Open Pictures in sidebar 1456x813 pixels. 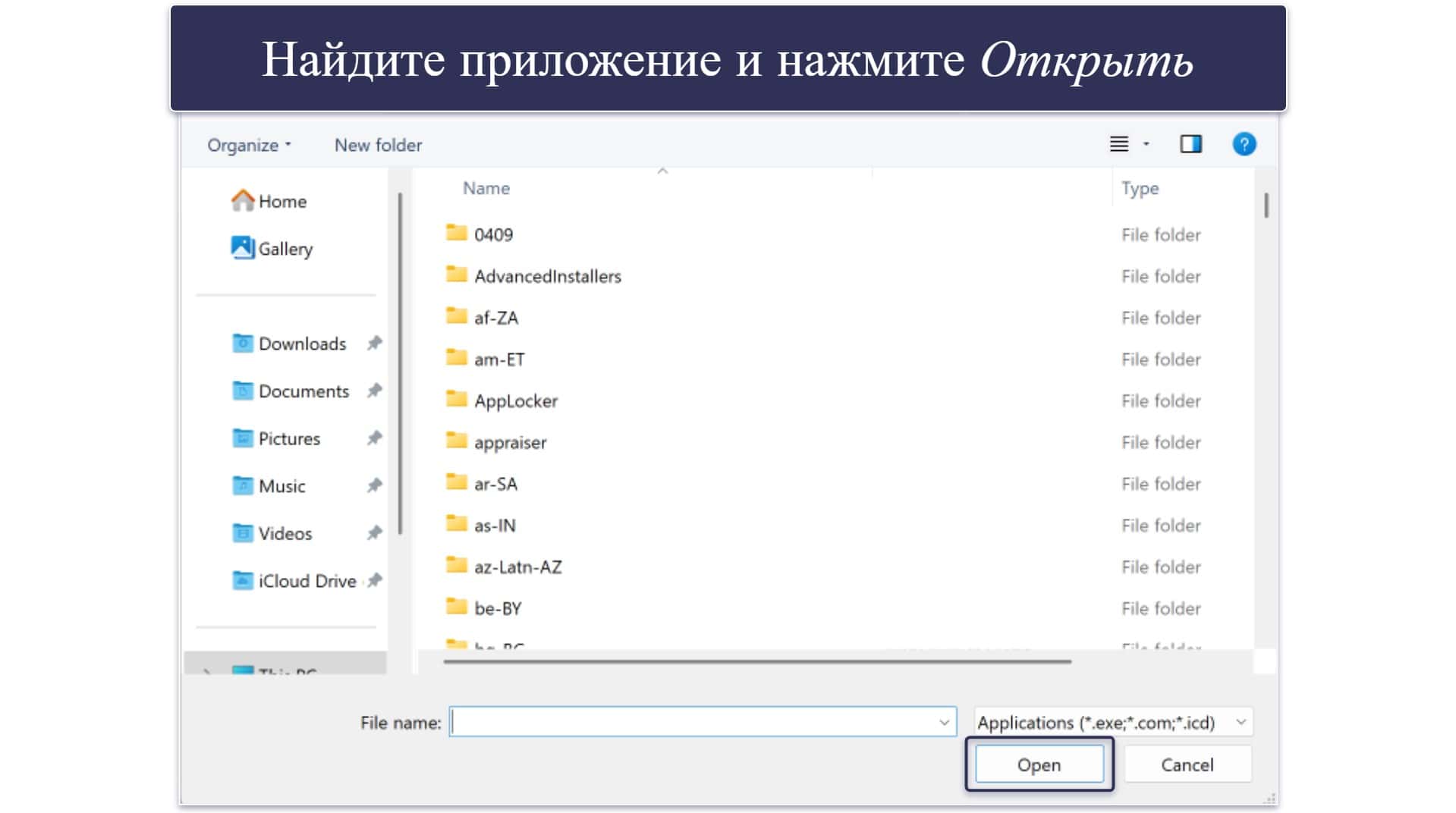pos(289,438)
